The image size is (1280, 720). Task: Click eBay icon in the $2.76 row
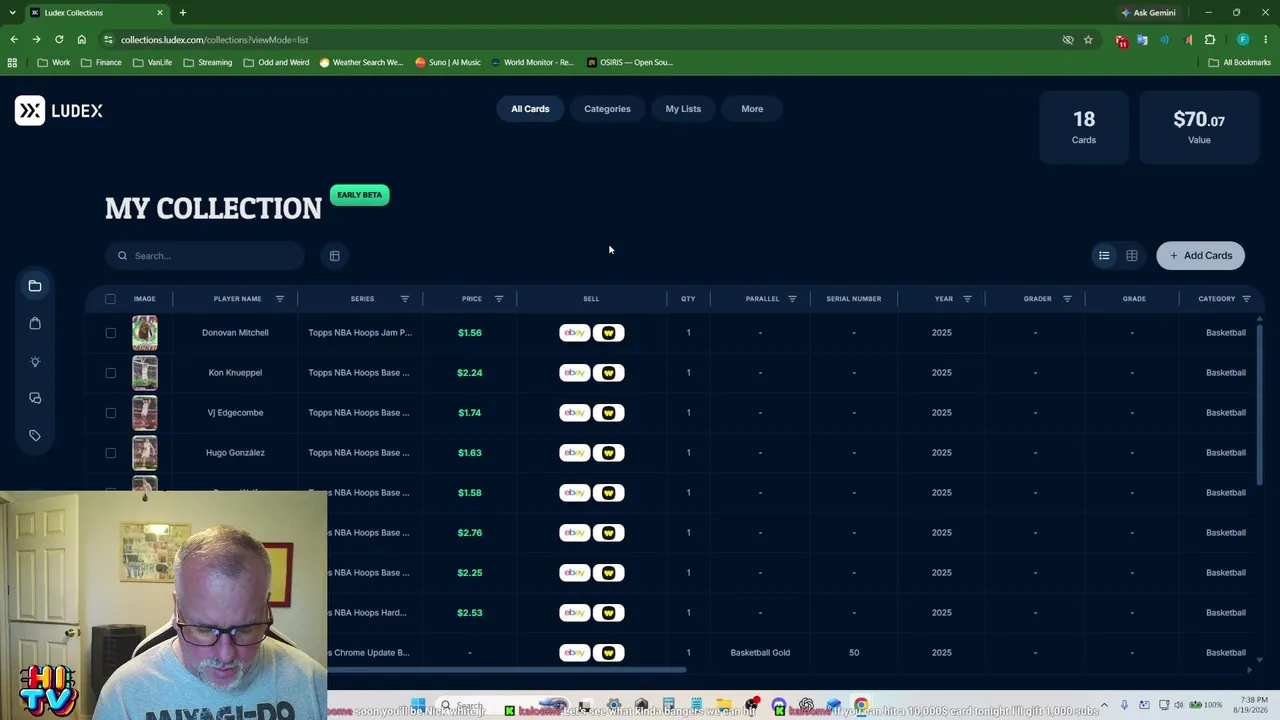pos(575,533)
